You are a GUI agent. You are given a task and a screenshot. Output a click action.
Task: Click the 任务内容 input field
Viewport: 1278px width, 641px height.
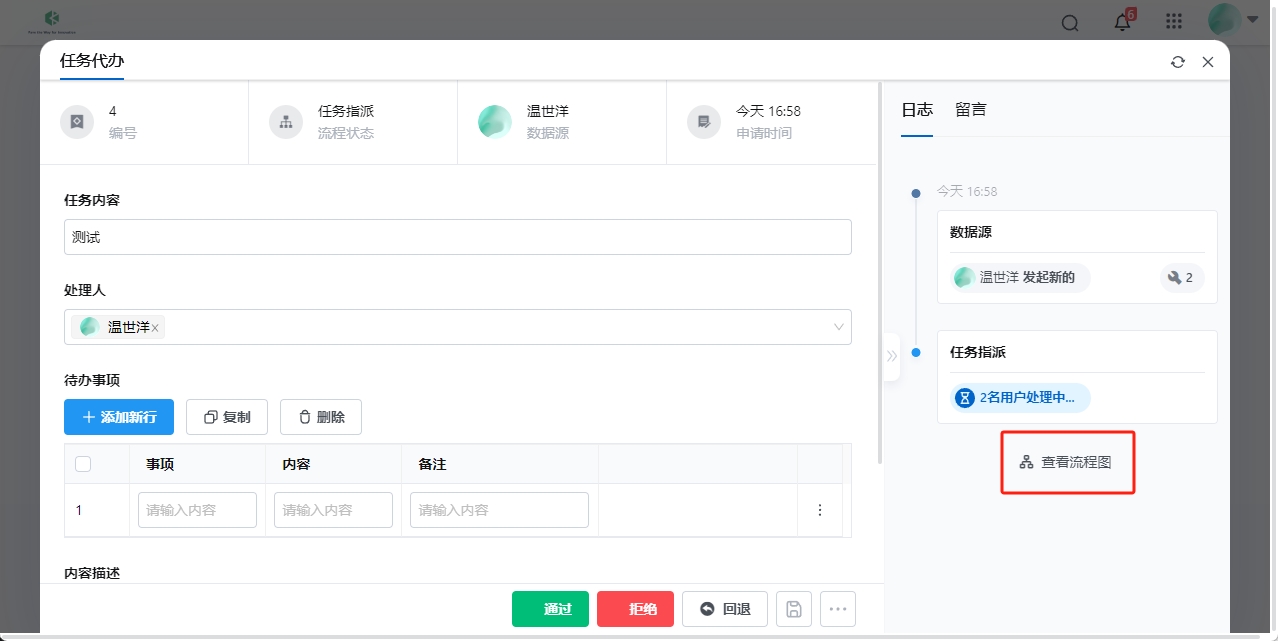coord(458,238)
